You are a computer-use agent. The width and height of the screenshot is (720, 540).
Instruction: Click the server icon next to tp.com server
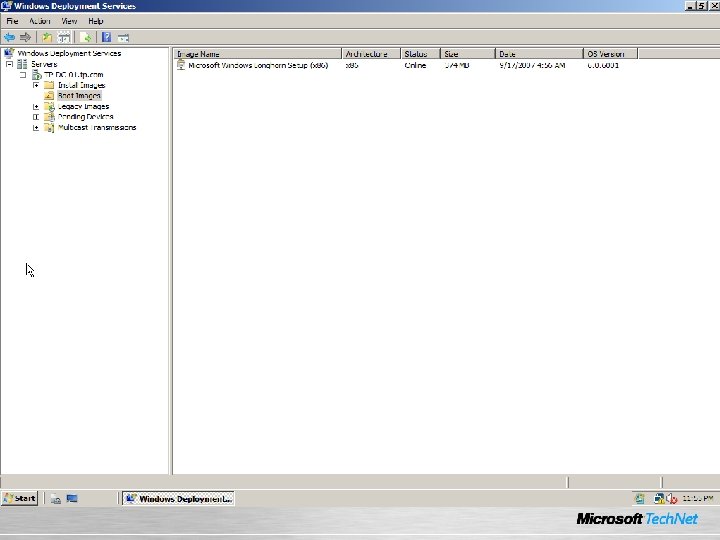(37, 75)
